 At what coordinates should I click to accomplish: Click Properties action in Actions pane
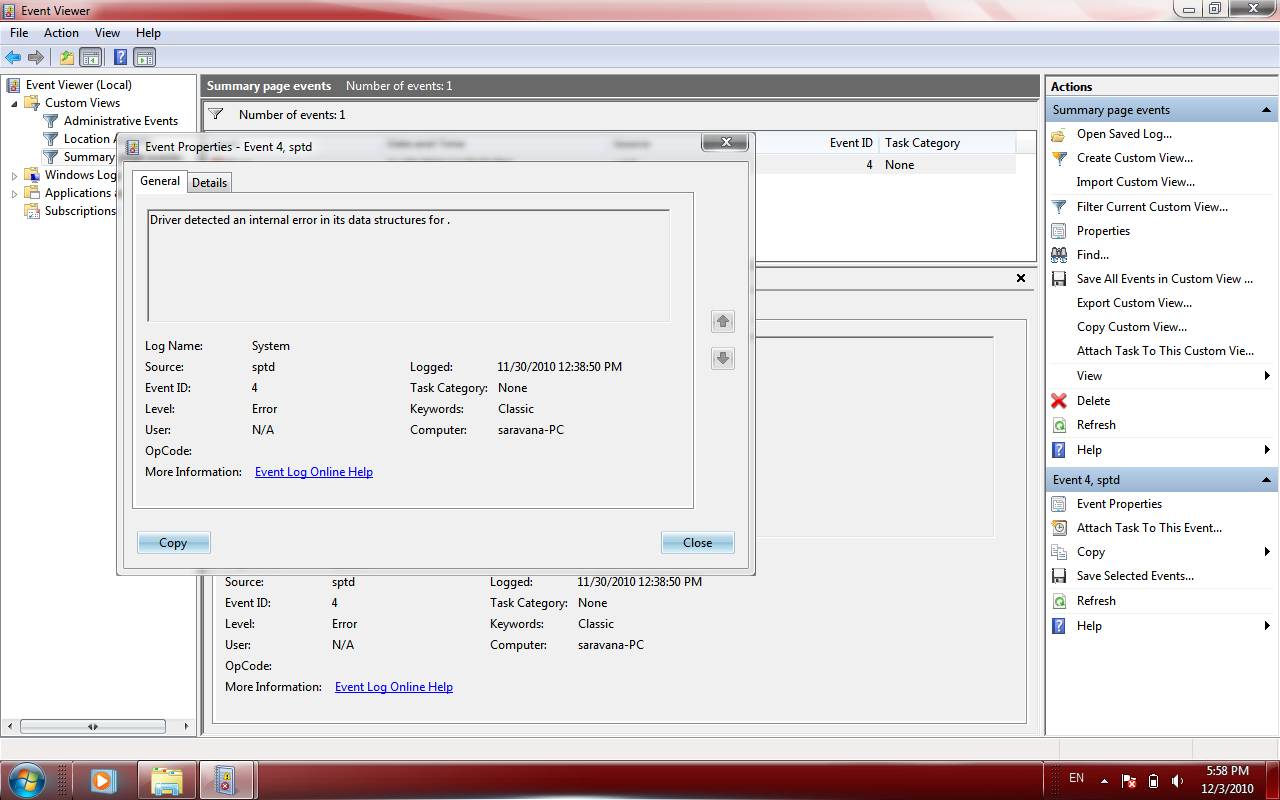pyautogui.click(x=1103, y=231)
